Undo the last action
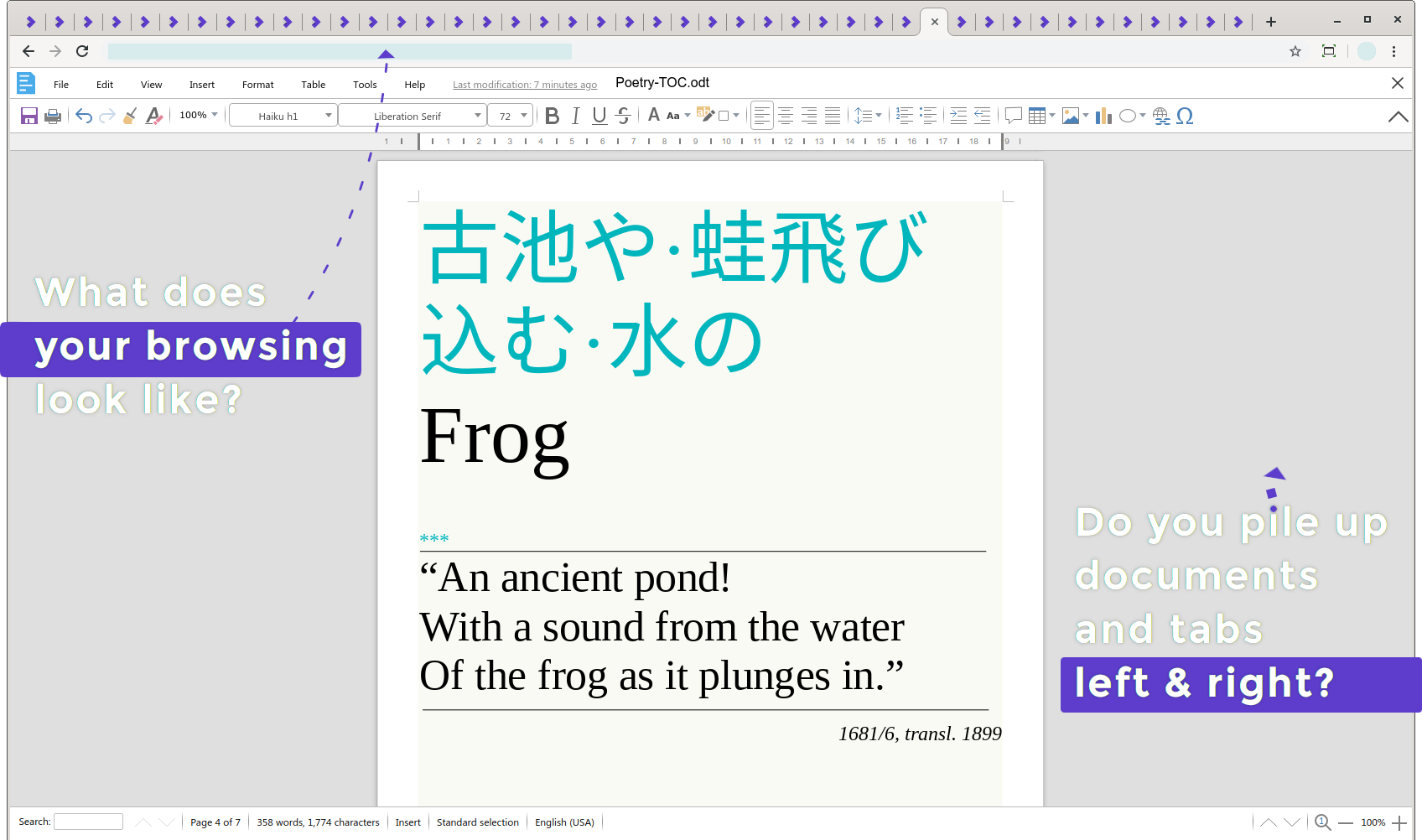This screenshot has height=840, width=1422. [x=84, y=116]
